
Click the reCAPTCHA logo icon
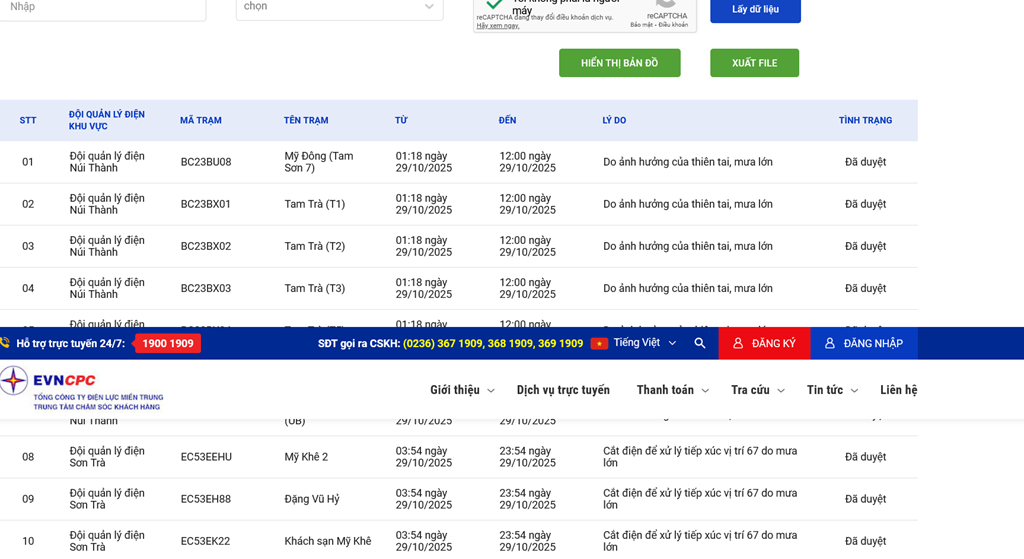[x=666, y=4]
